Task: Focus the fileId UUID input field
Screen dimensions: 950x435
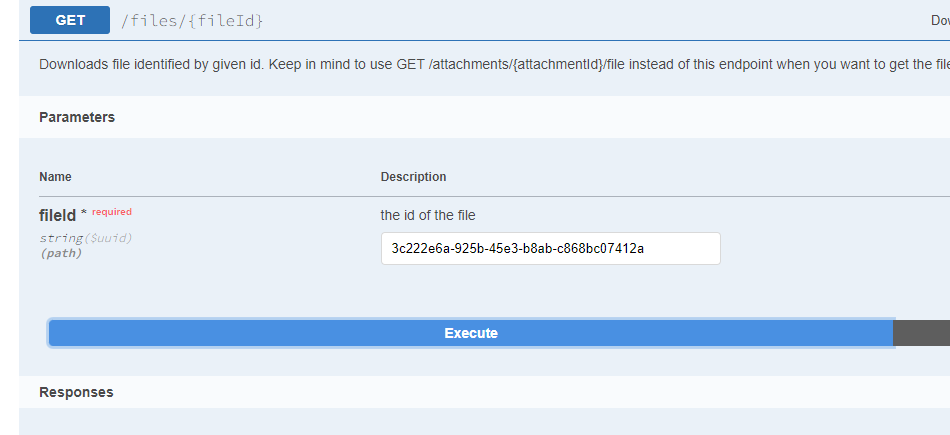Action: point(551,248)
